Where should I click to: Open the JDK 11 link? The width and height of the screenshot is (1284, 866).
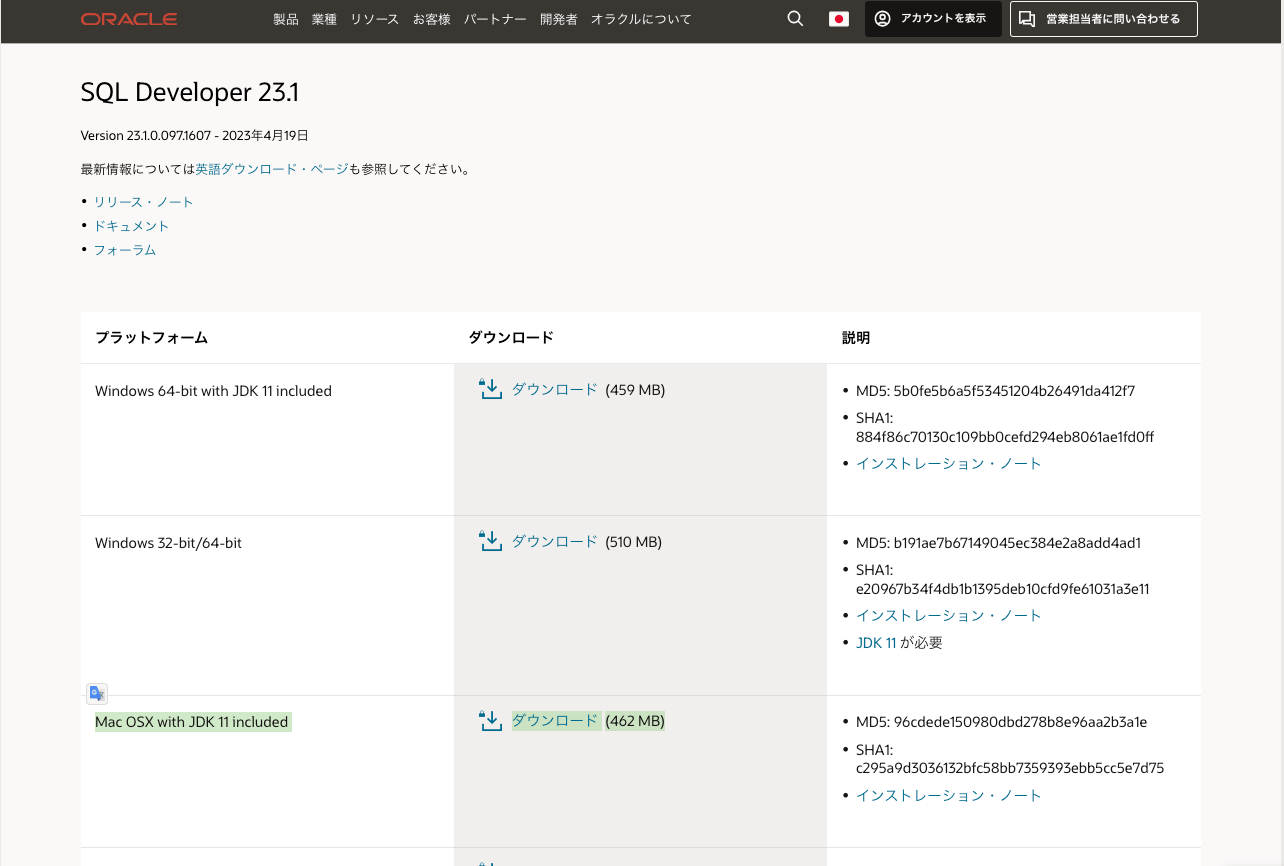click(x=876, y=643)
